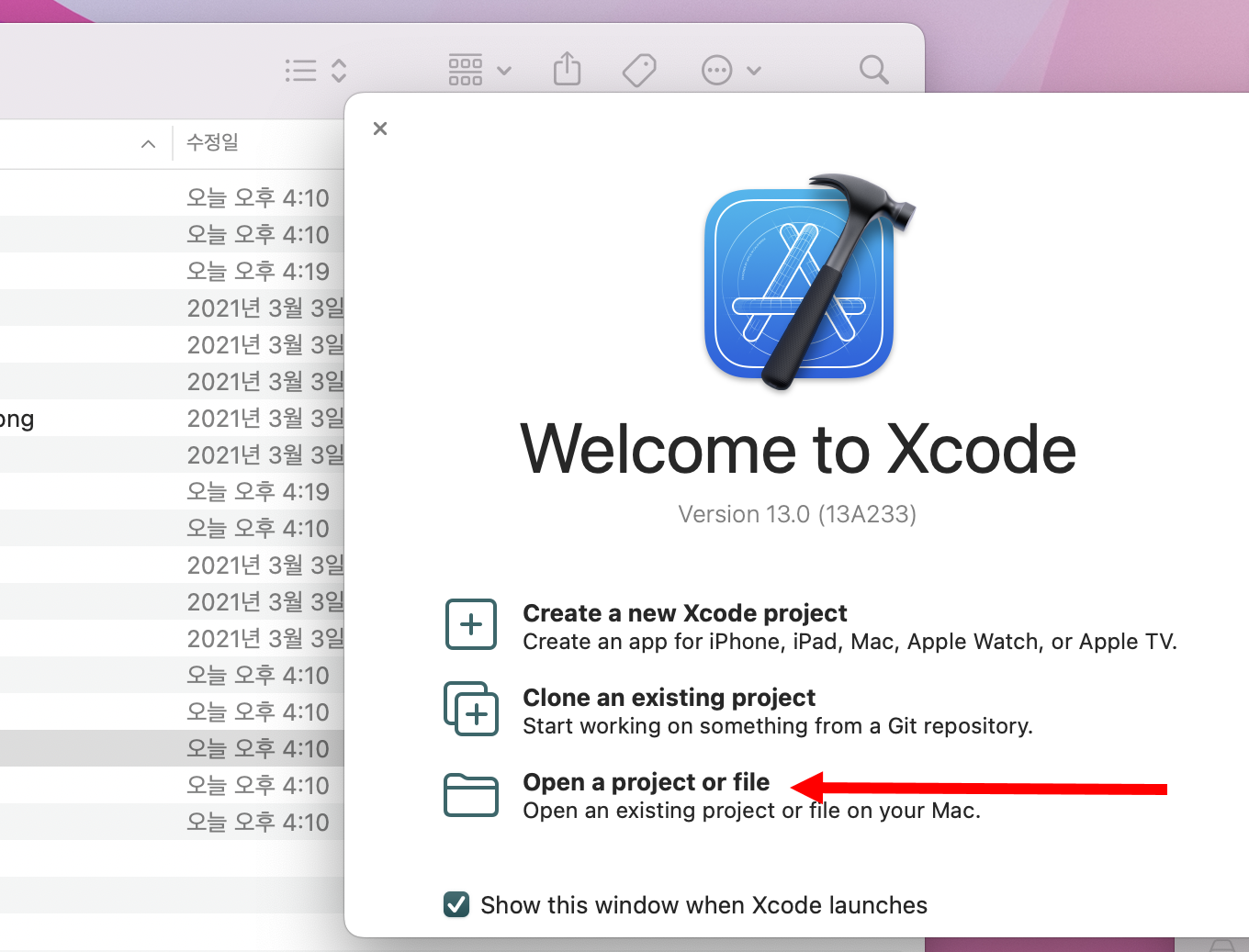Image resolution: width=1249 pixels, height=952 pixels.
Task: Click Open an existing project description text
Action: point(751,811)
